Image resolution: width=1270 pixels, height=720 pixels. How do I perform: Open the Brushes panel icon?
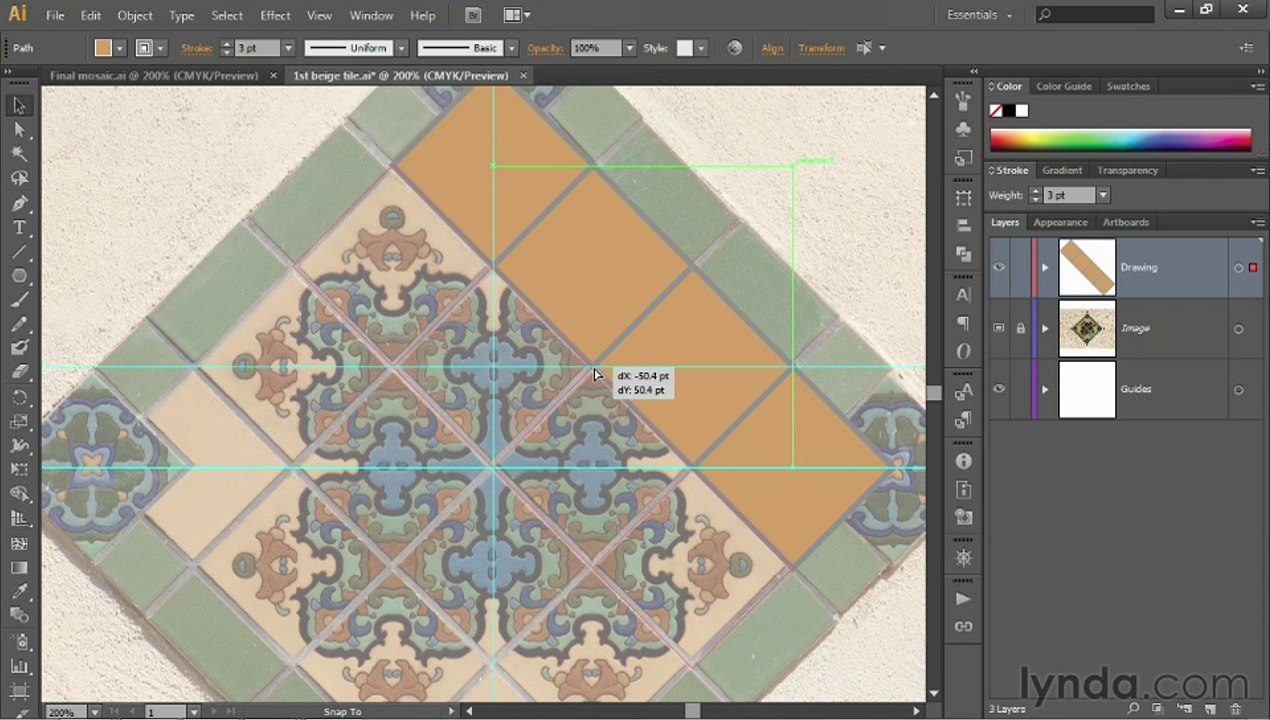pyautogui.click(x=963, y=101)
